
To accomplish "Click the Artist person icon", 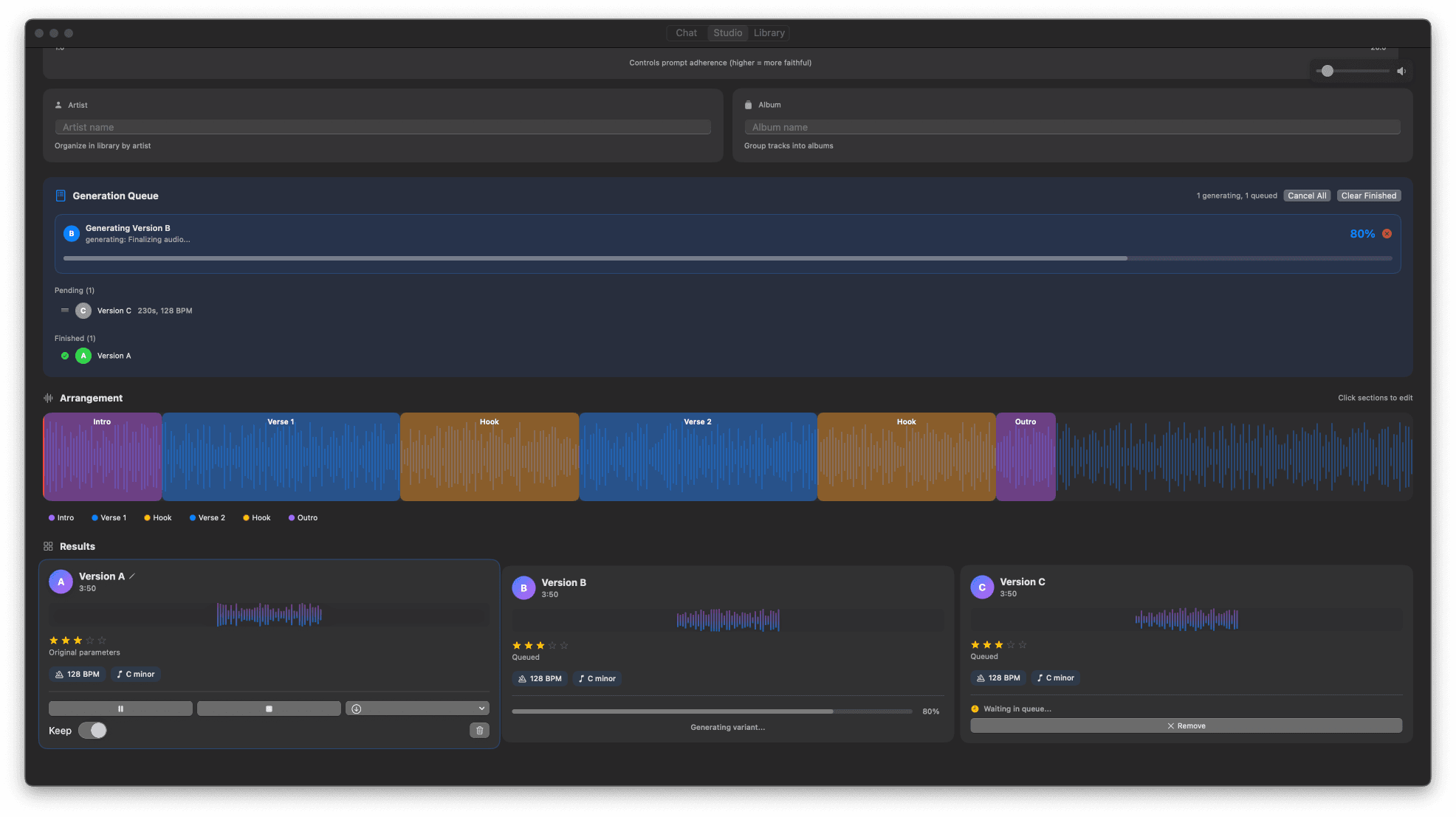I will coord(59,105).
